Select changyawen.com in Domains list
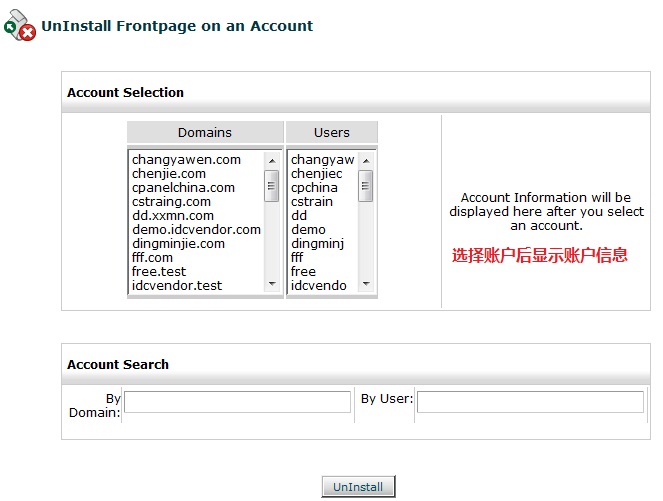Viewport: 663px width, 501px height. 186,160
